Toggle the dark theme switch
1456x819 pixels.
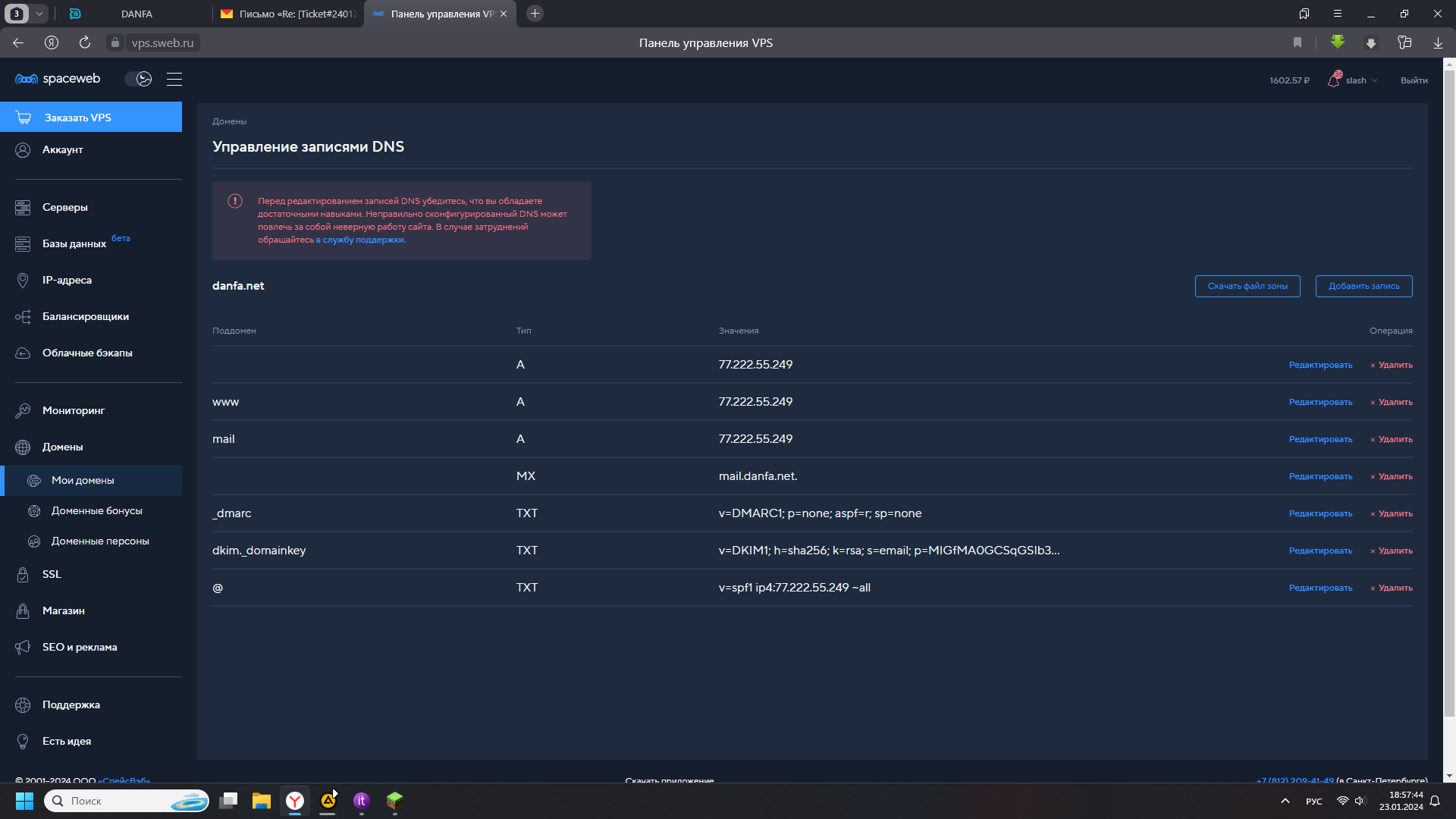(x=138, y=79)
